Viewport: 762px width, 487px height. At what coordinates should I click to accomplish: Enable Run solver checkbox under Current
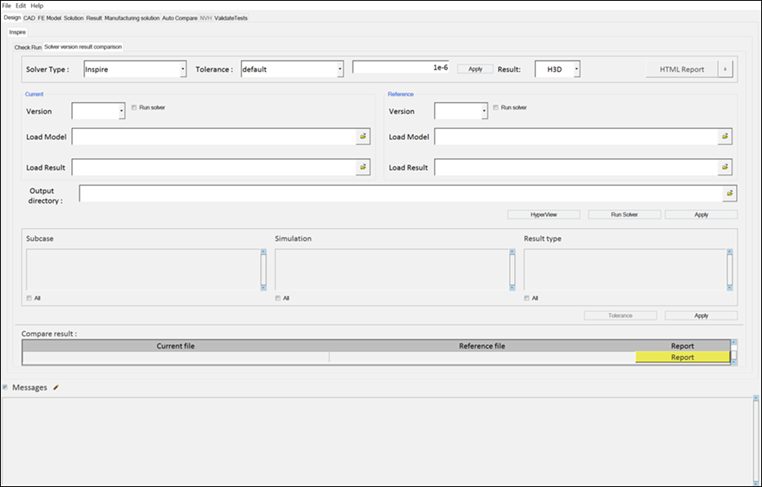135,106
